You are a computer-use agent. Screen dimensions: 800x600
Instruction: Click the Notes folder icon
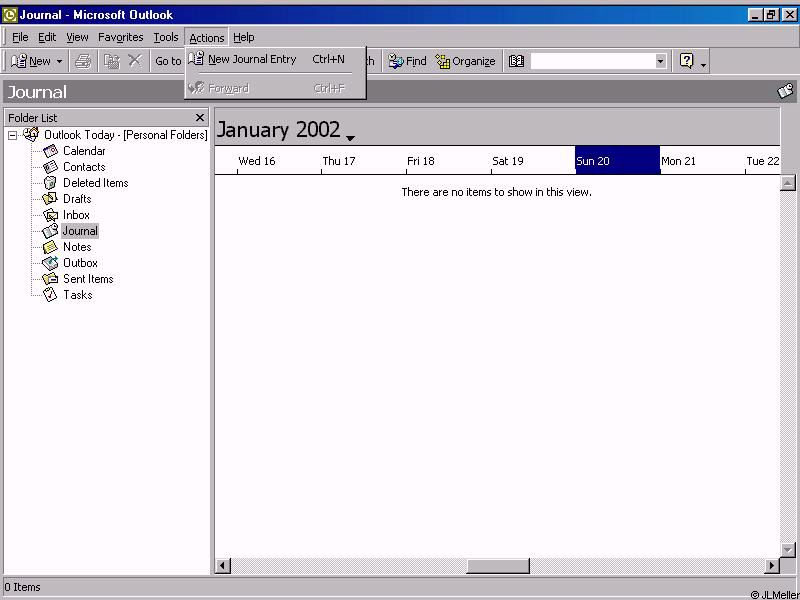(x=50, y=247)
